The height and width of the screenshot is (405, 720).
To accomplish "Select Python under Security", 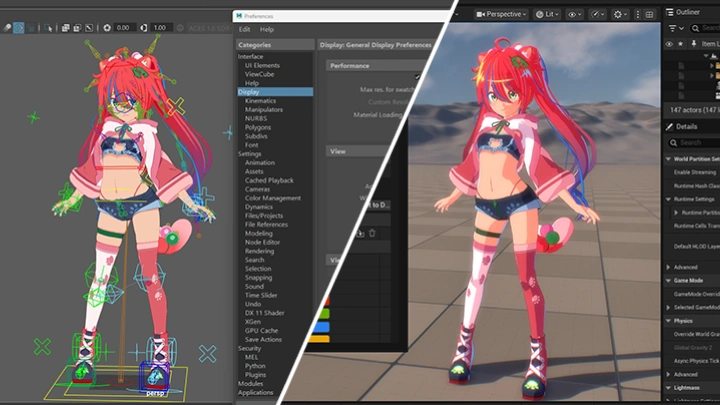I will pos(255,366).
